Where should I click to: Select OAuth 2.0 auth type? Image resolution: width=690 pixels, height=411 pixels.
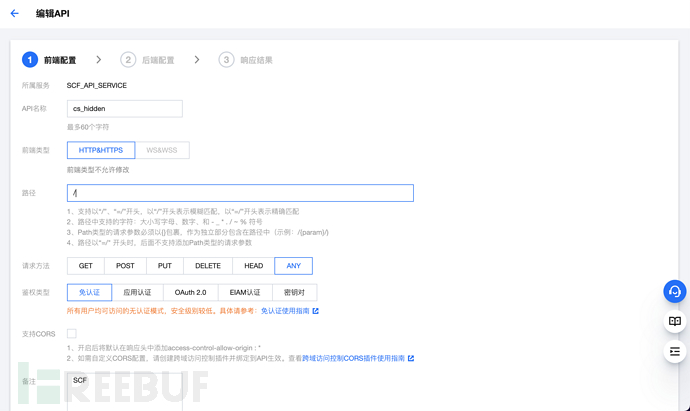191,292
